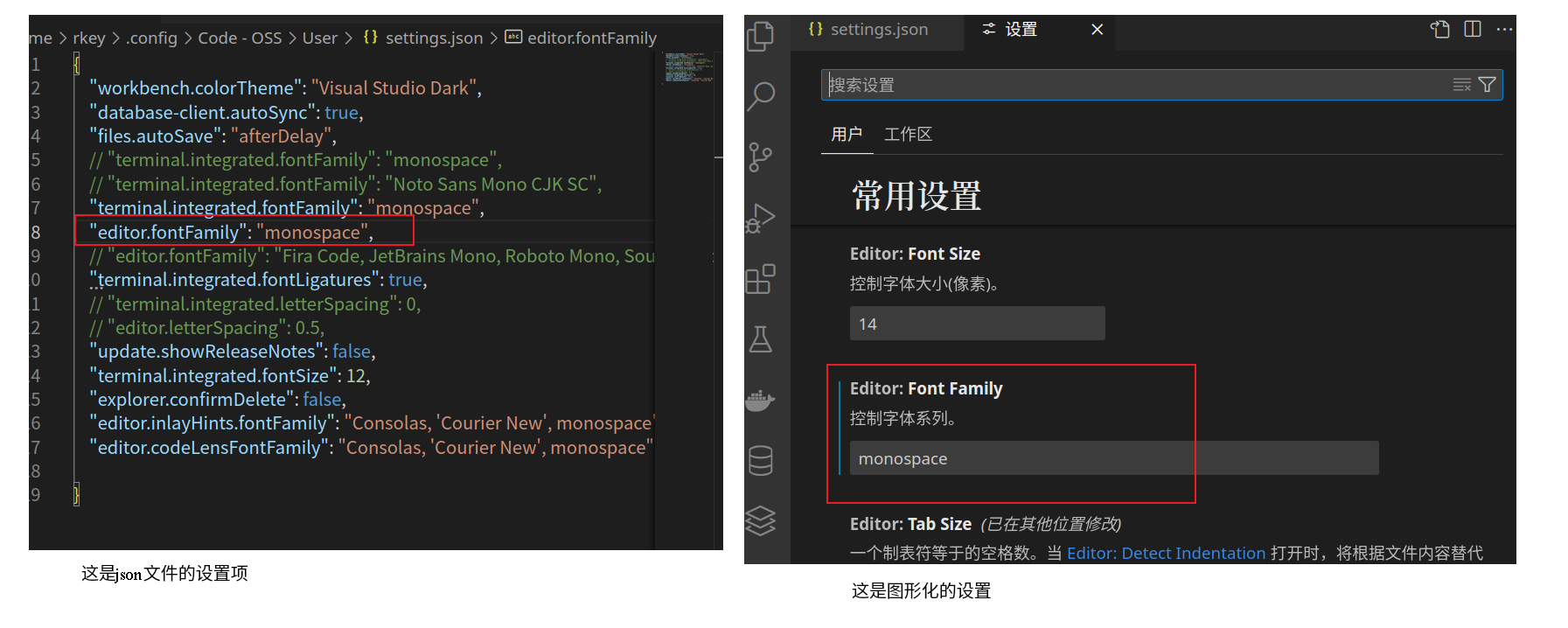Click breadcrumb segment rkey
Image resolution: width=1568 pixels, height=628 pixels.
click(x=89, y=38)
